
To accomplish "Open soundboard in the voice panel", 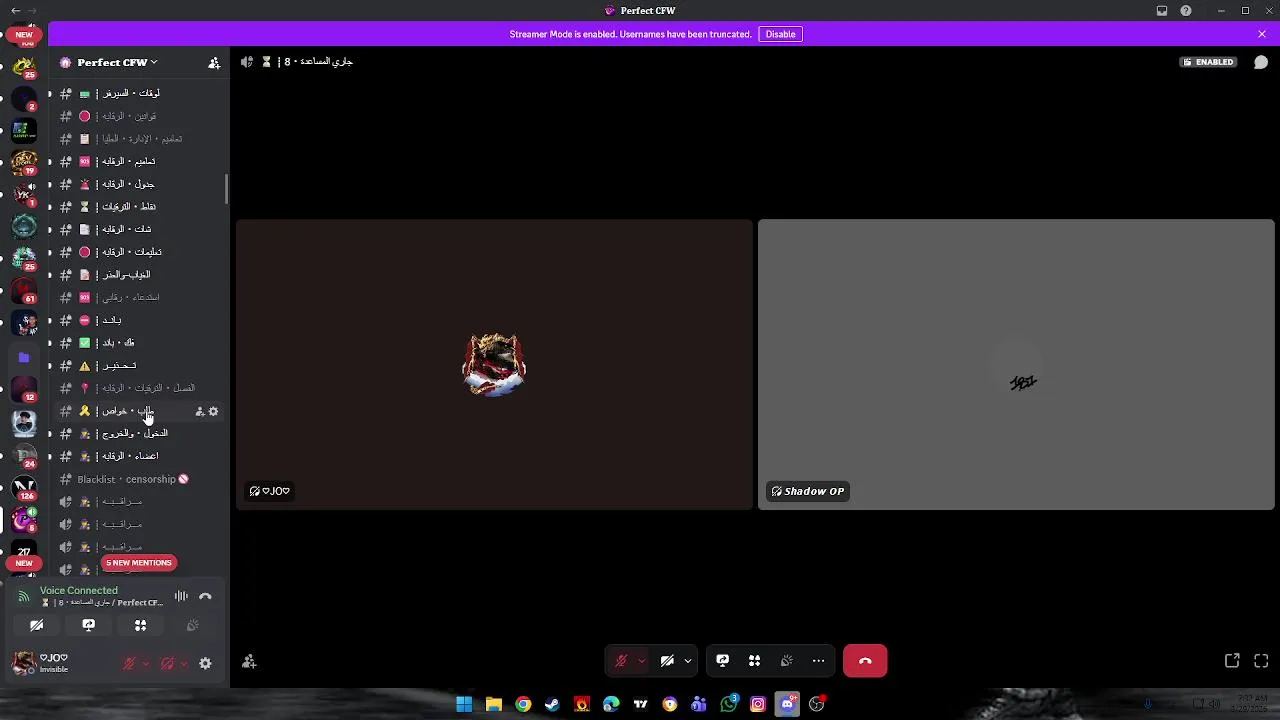I will pos(193,625).
